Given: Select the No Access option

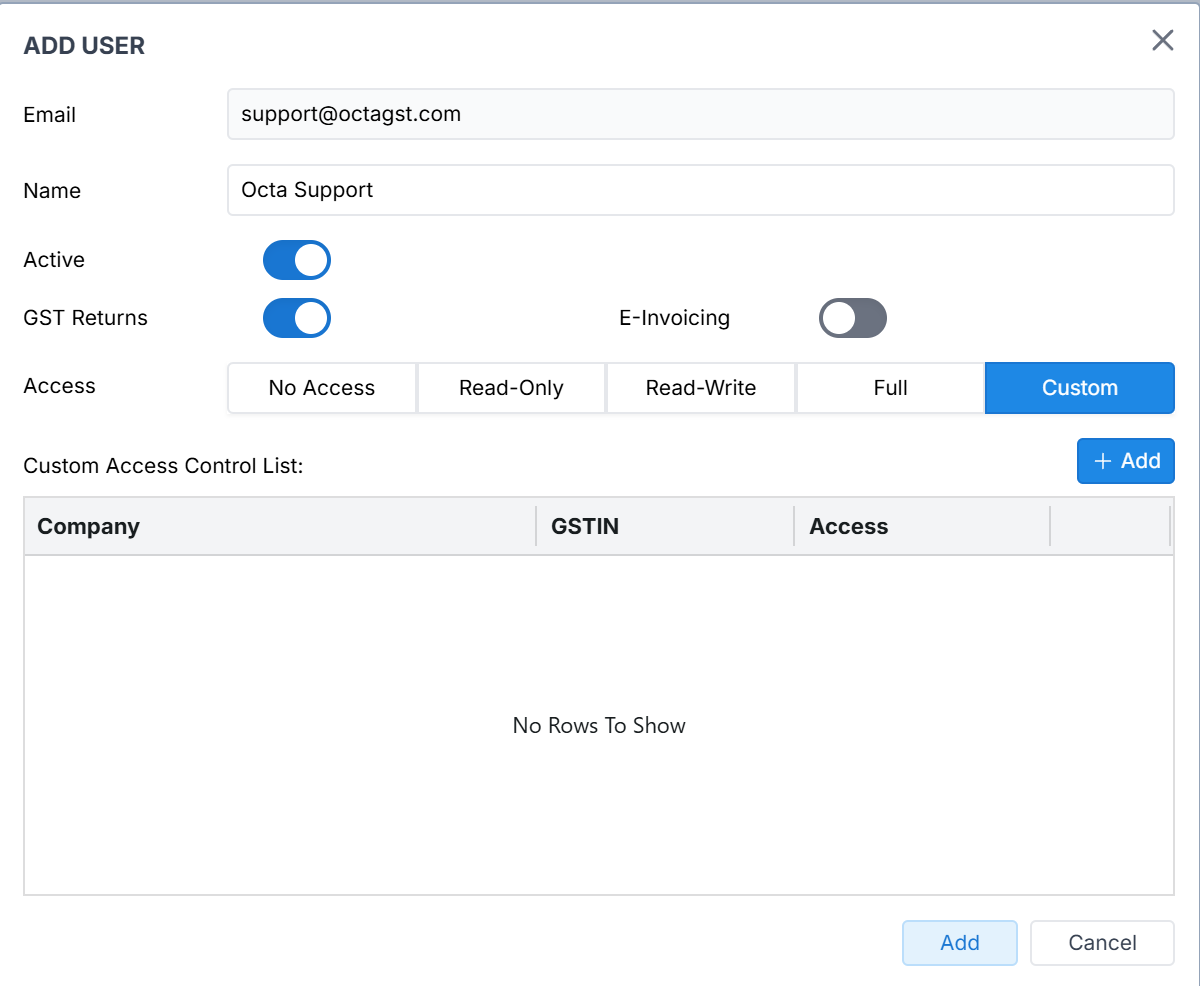Looking at the screenshot, I should point(321,388).
